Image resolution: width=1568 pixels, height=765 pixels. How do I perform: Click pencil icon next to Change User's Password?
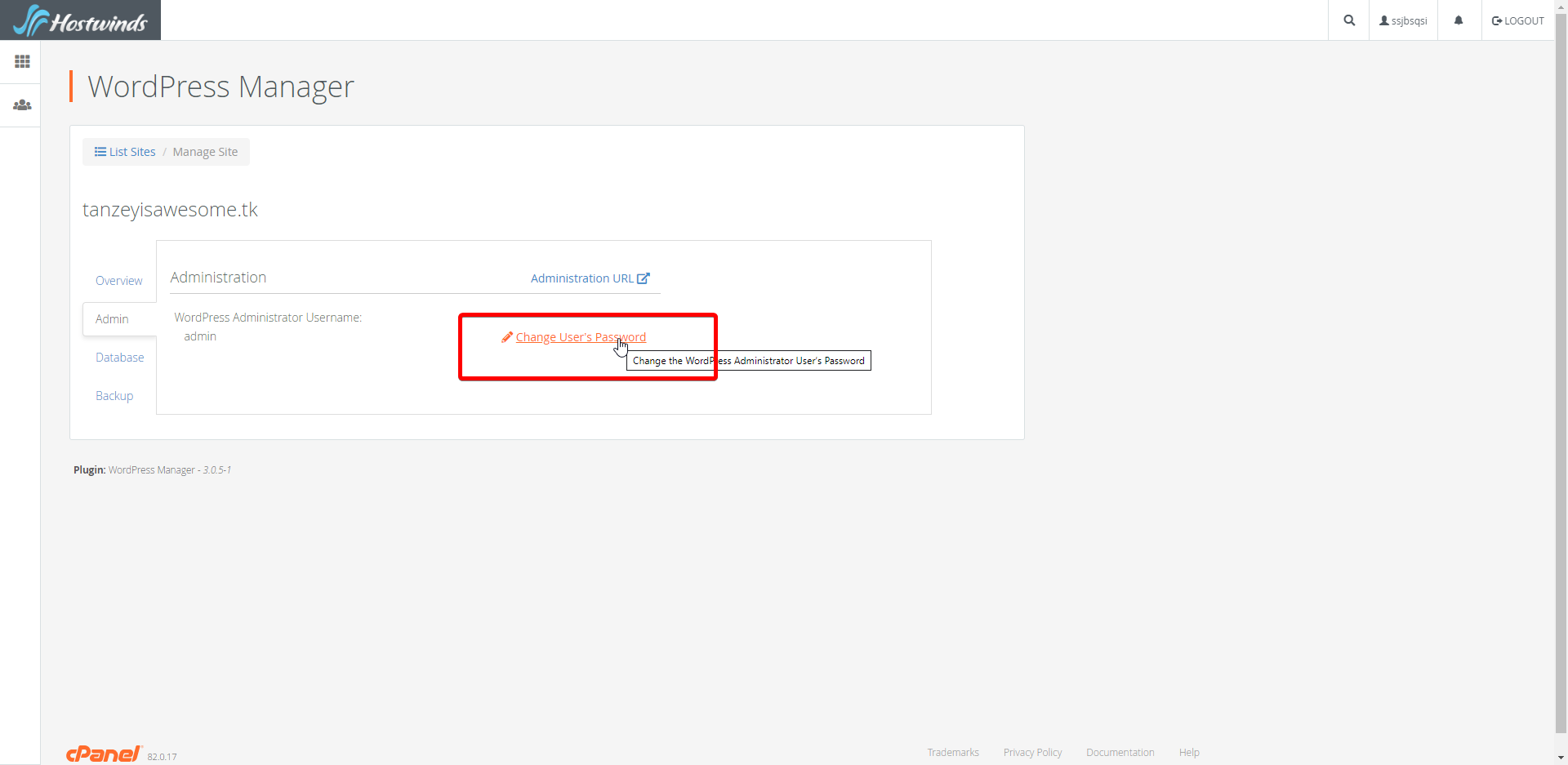tap(507, 337)
